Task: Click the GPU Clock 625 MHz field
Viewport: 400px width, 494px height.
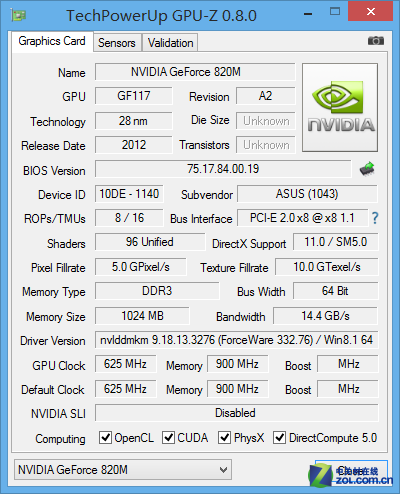Action: pyautogui.click(x=125, y=364)
